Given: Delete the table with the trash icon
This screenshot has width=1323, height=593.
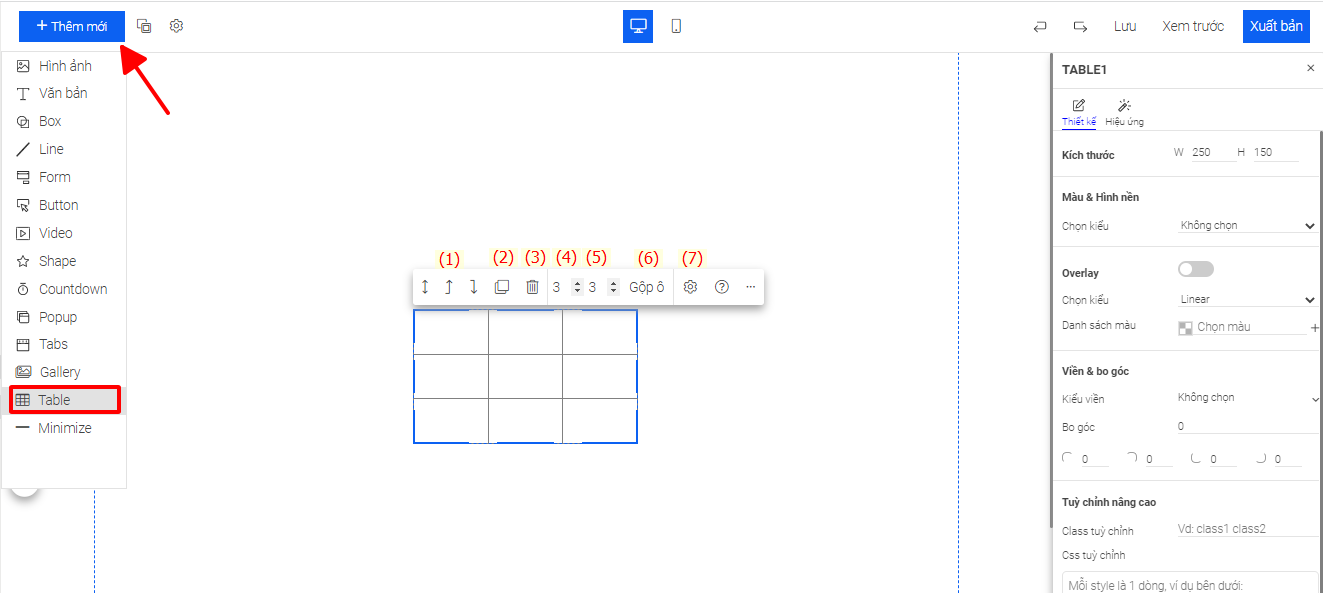Looking at the screenshot, I should tap(532, 287).
